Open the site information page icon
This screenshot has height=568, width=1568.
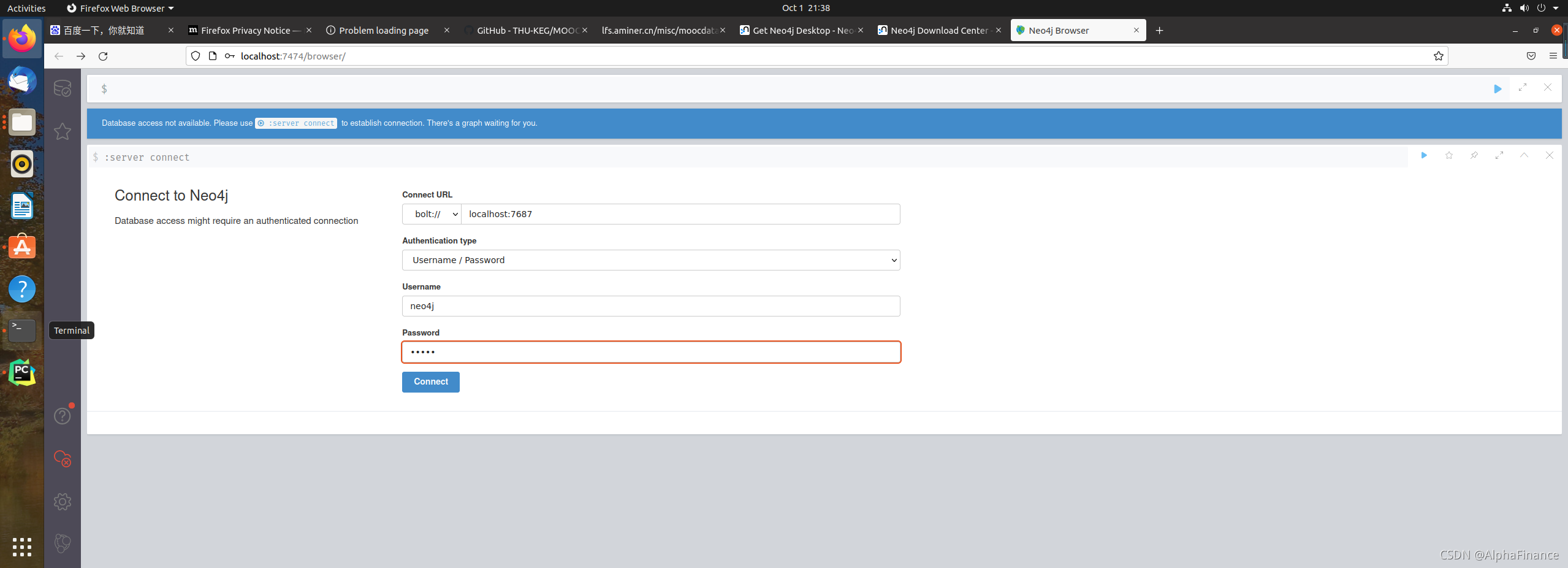[x=213, y=56]
